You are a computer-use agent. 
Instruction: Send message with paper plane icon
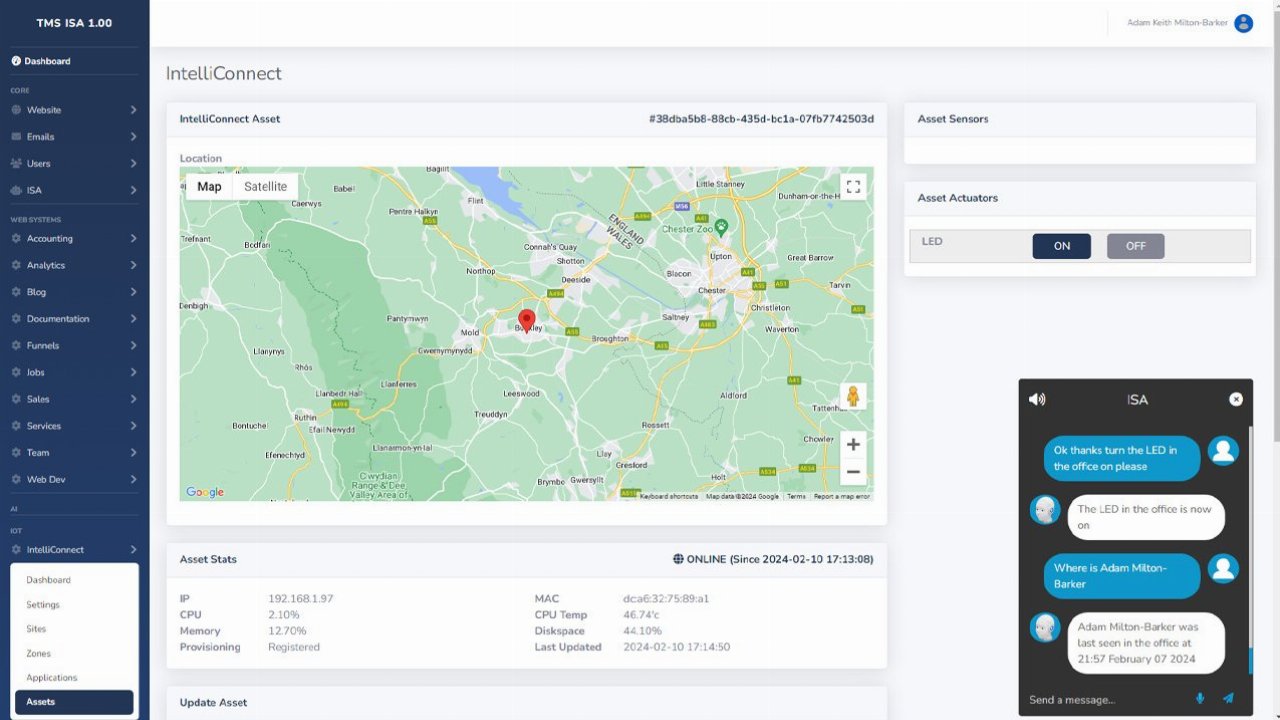pyautogui.click(x=1228, y=698)
